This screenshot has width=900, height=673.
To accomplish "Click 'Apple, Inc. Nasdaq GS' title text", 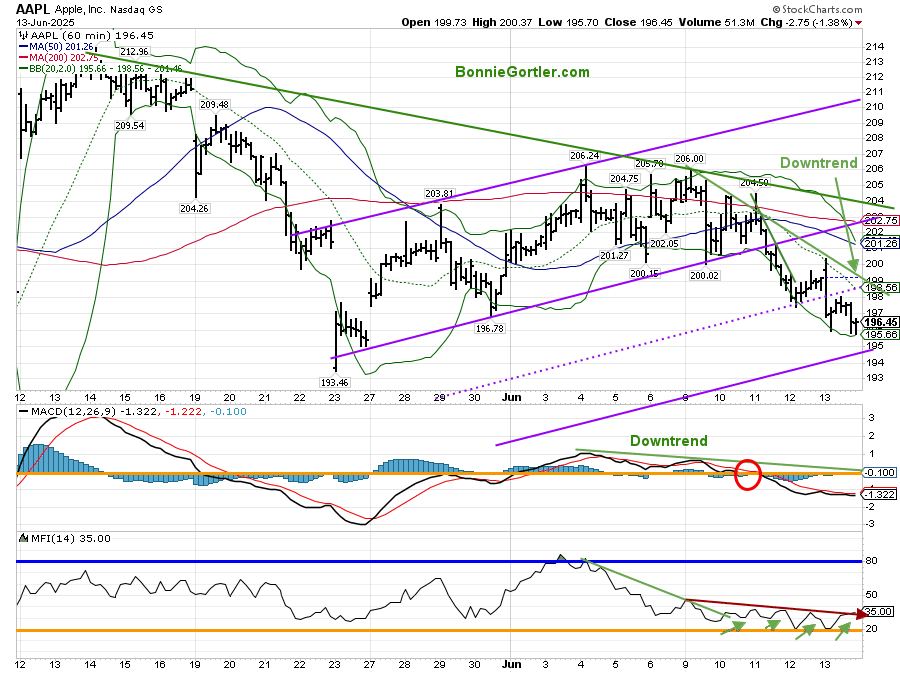I will click(x=109, y=10).
